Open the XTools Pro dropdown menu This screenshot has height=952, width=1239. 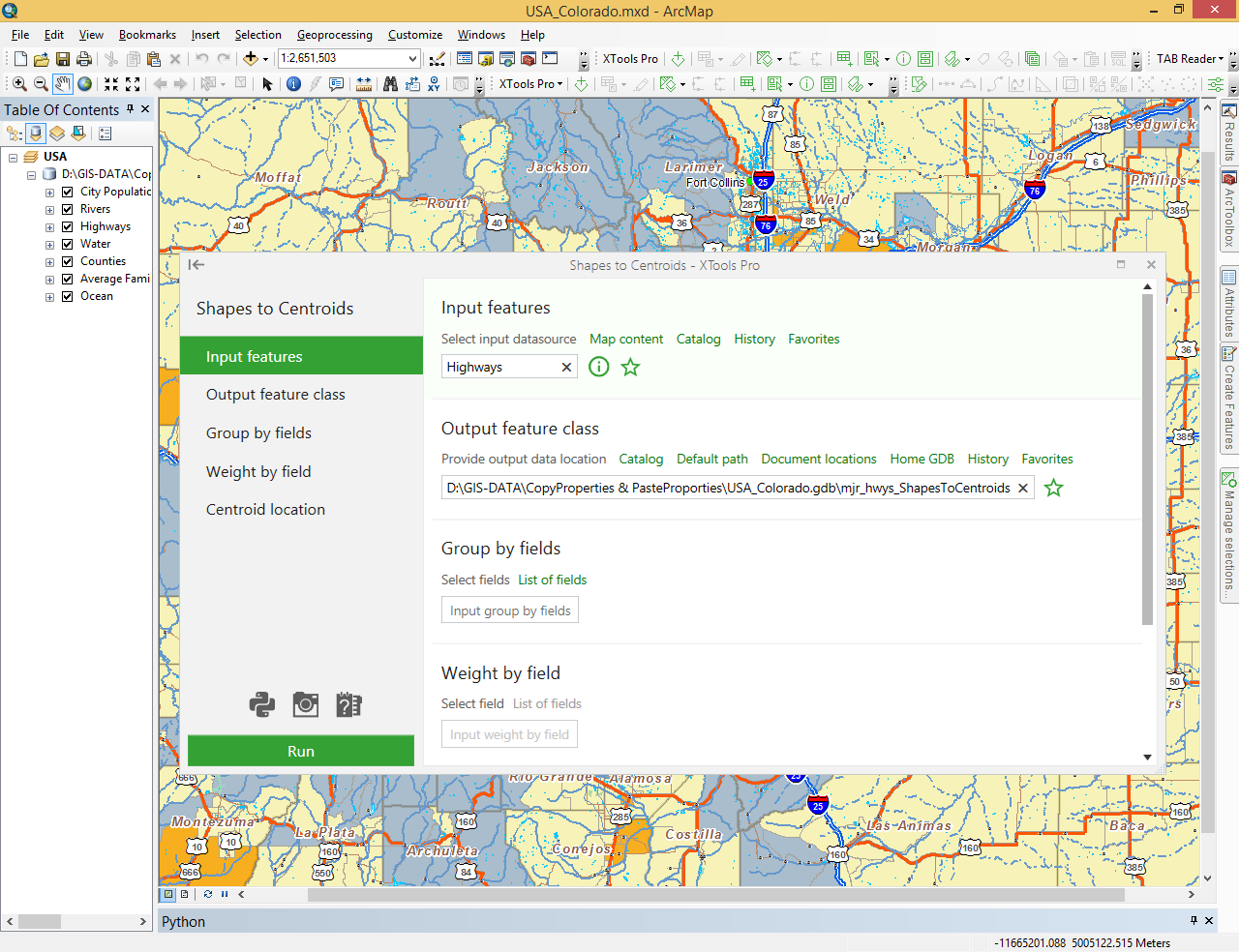pos(530,84)
